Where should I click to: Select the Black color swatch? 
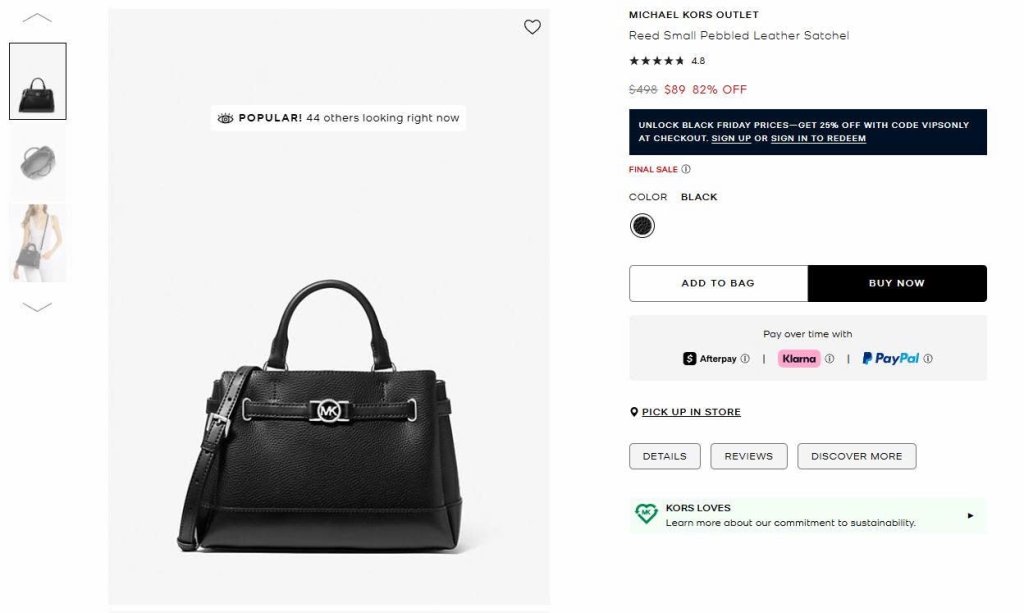tap(642, 226)
